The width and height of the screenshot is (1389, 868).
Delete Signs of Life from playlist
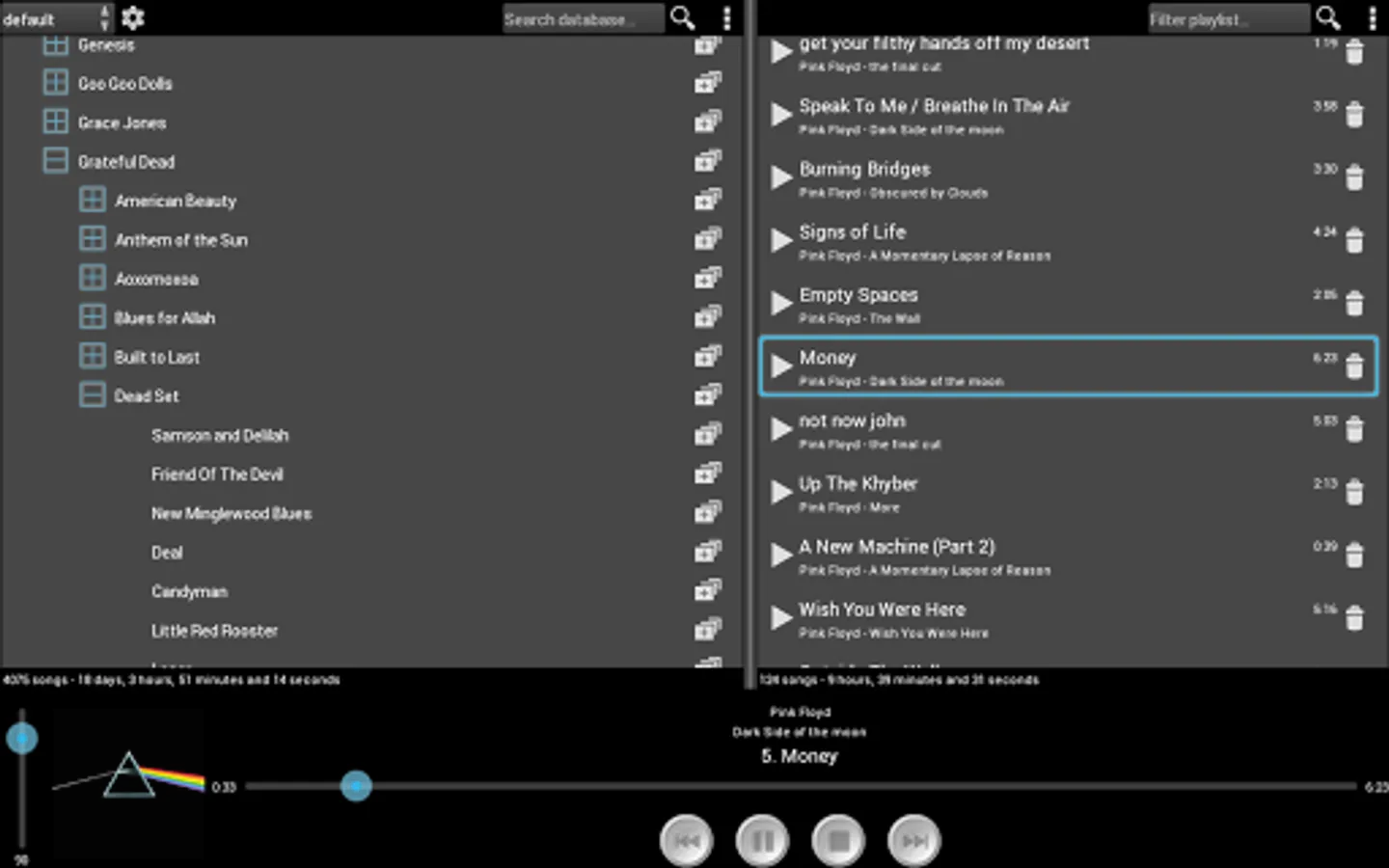pos(1355,240)
